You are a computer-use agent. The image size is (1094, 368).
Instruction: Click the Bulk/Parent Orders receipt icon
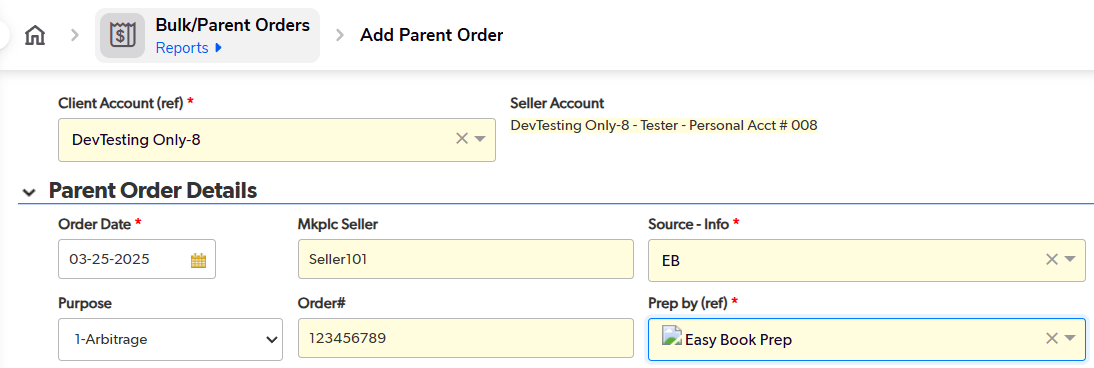tap(122, 36)
